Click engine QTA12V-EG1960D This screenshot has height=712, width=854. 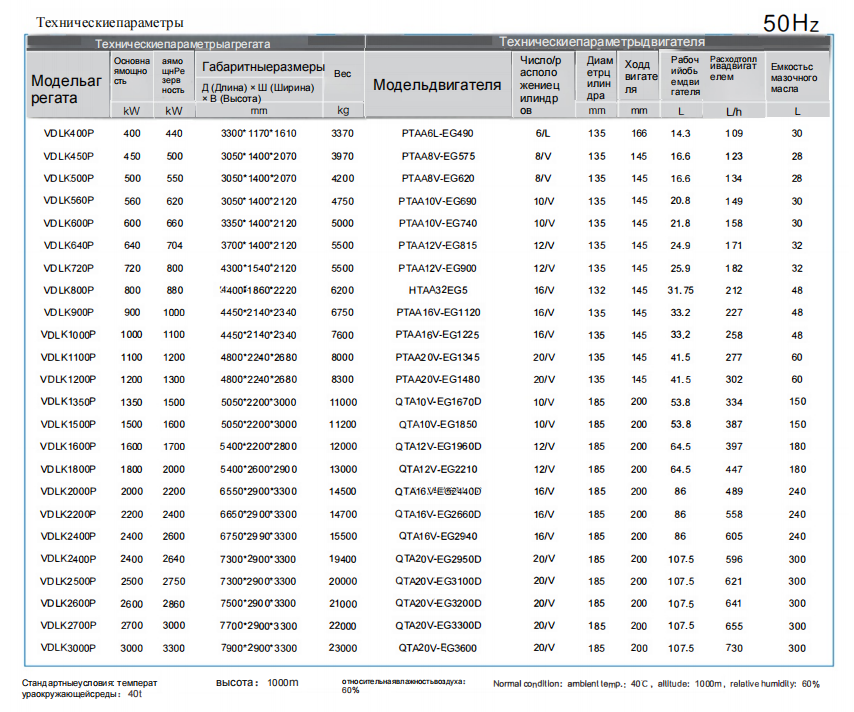[438, 446]
